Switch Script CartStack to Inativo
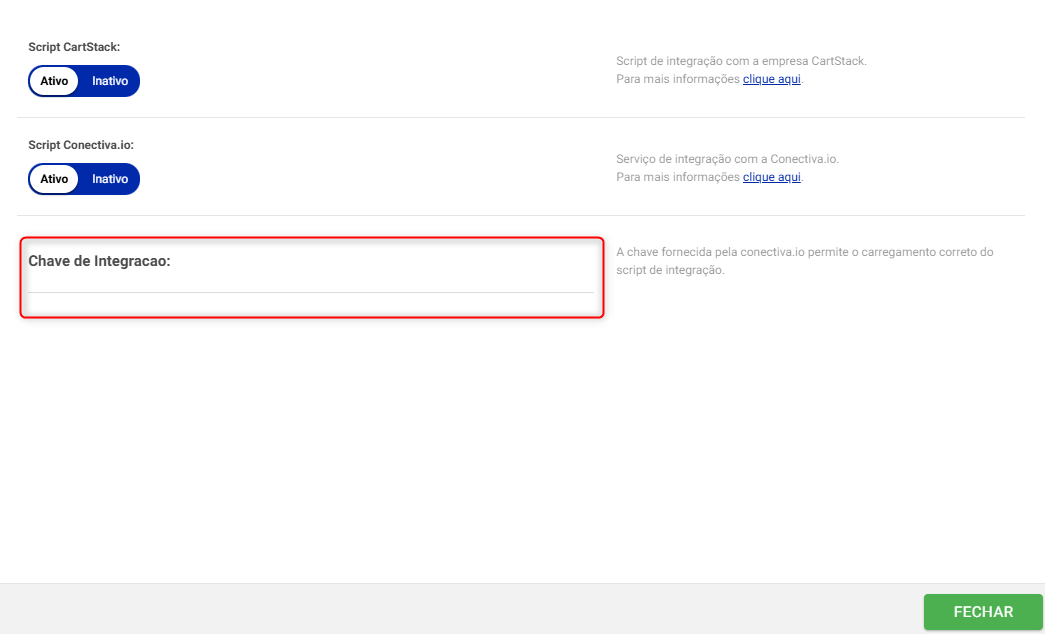The width and height of the screenshot is (1045, 634). [110, 81]
